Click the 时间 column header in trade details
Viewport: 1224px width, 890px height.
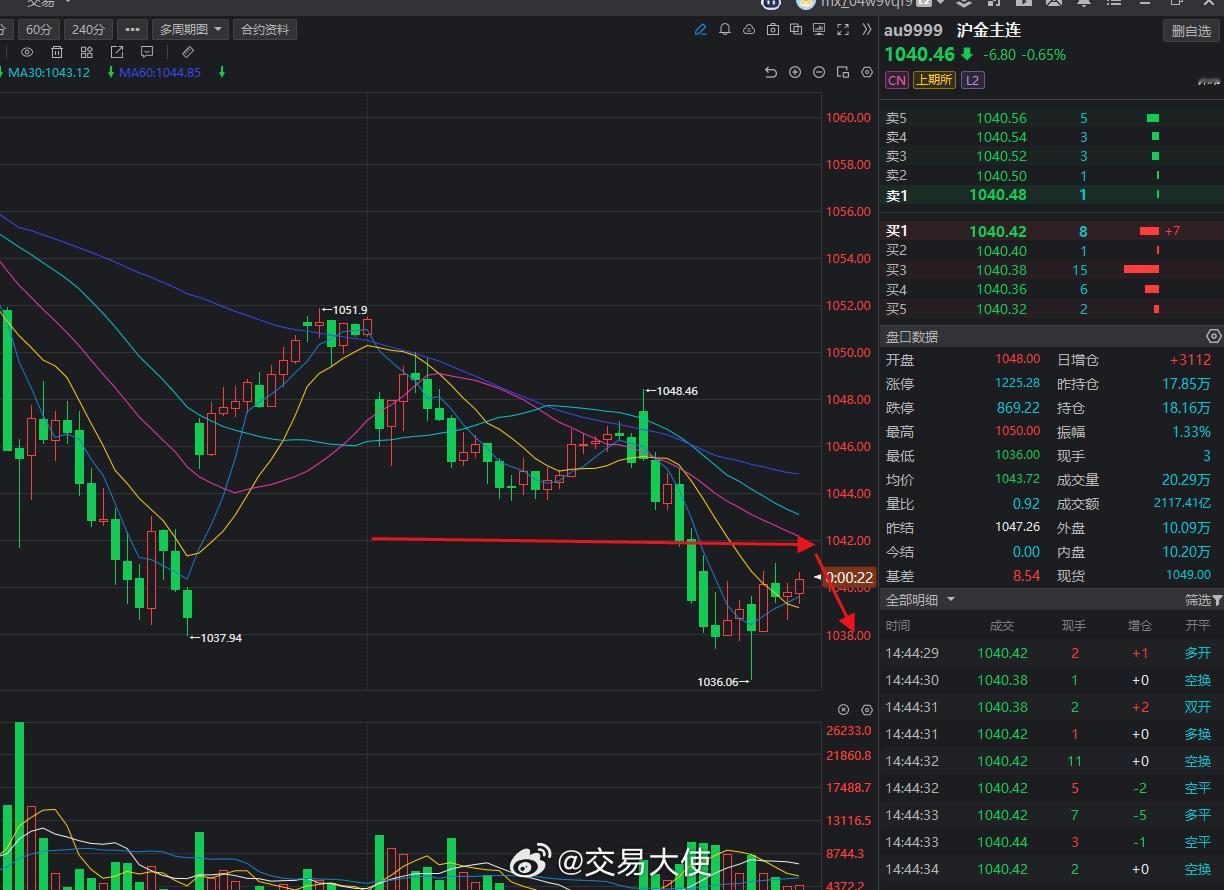(898, 626)
